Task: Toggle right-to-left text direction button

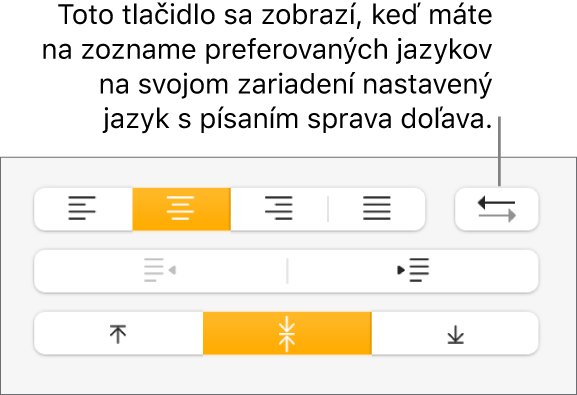Action: pos(497,209)
